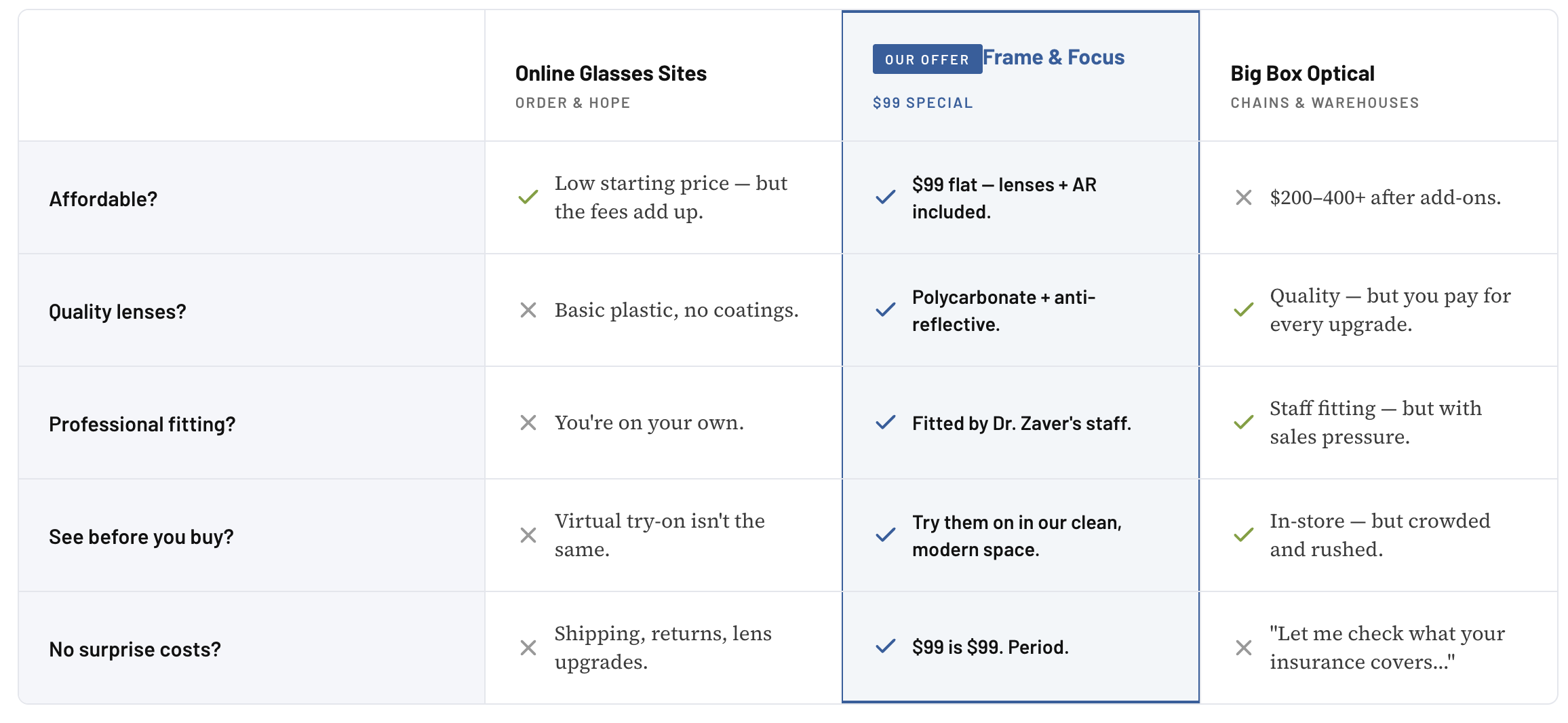Click the blue checkmark beside $99 flat
This screenshot has height=723, width=1568.
point(886,197)
